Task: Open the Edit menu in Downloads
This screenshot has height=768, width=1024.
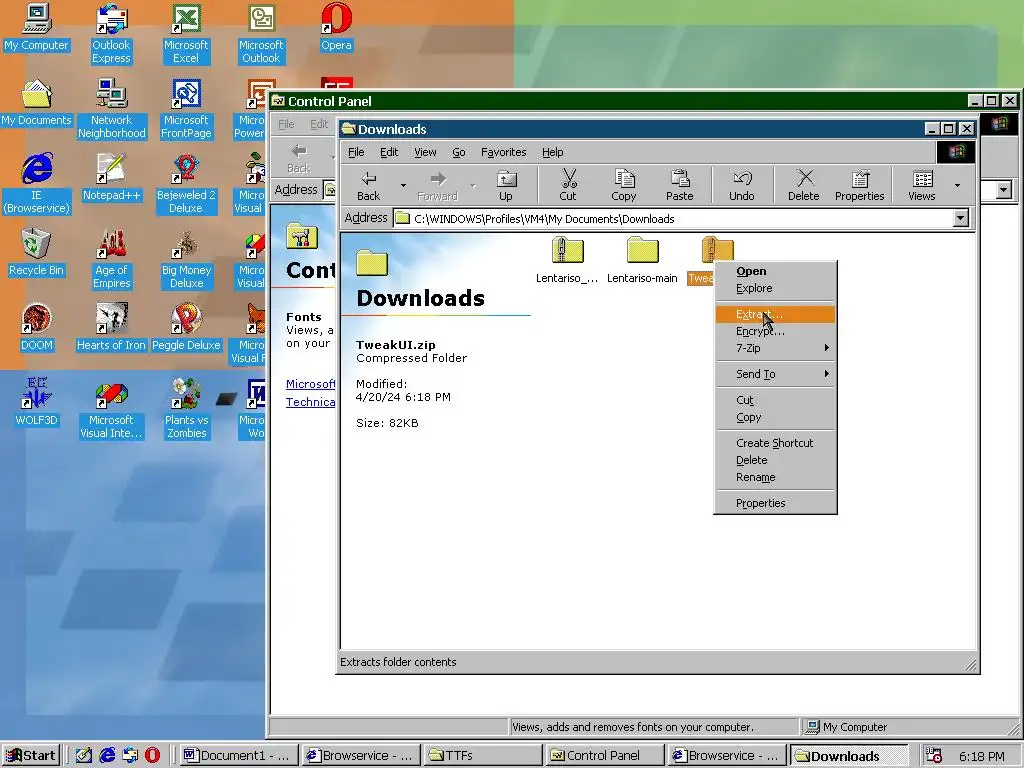Action: 389,152
